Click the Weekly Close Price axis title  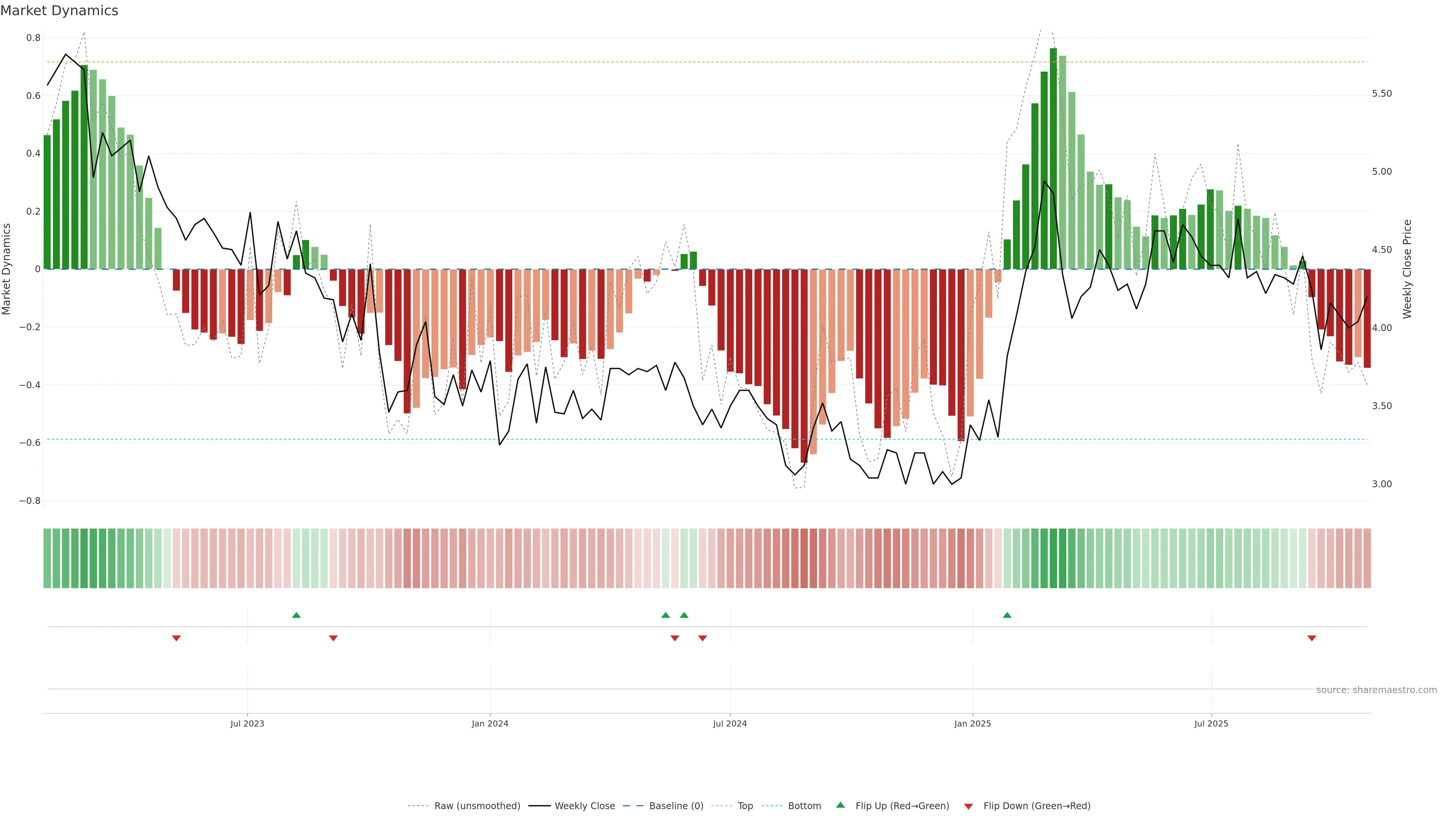(x=1407, y=269)
